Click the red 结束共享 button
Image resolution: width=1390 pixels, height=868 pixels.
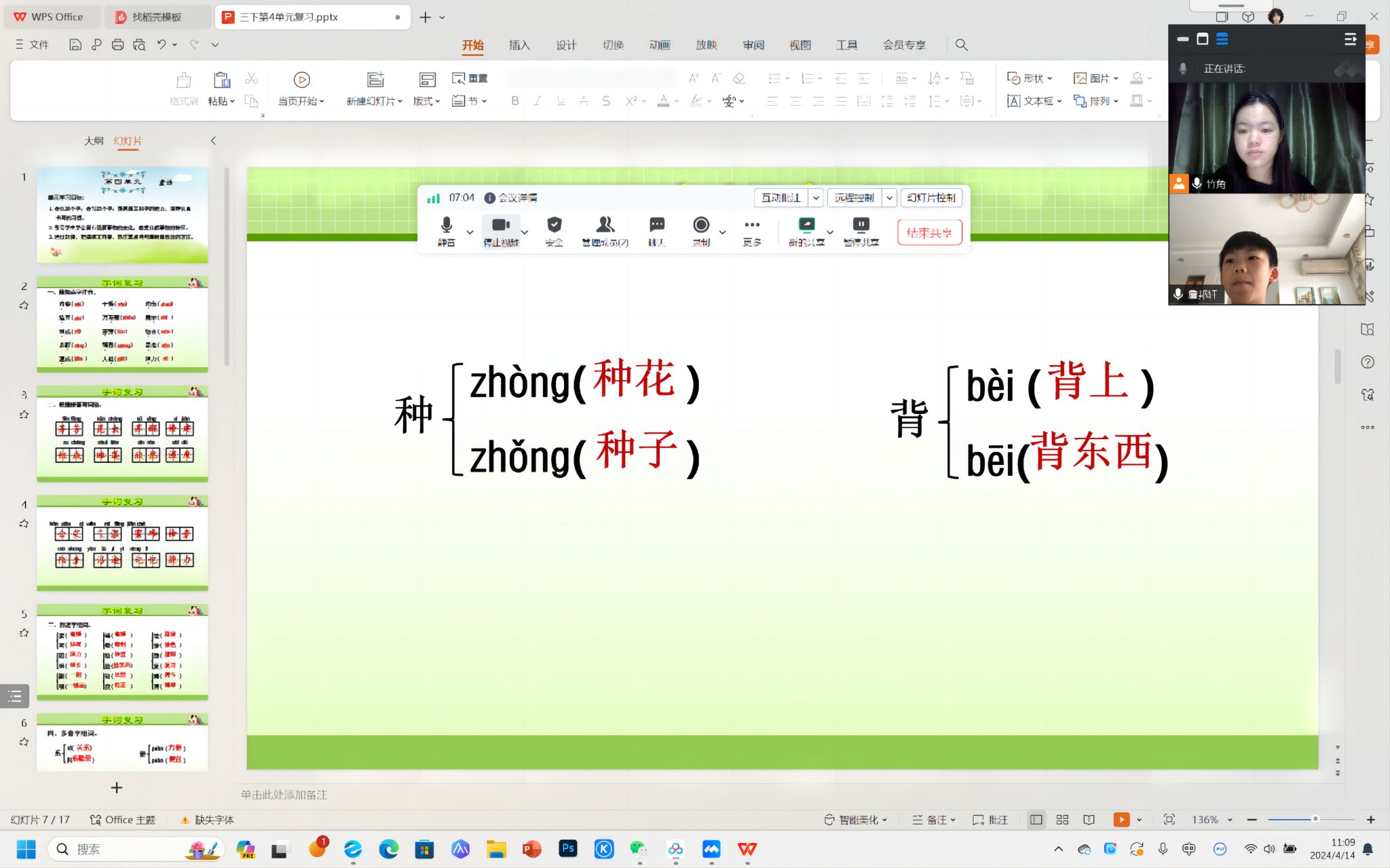tap(929, 233)
